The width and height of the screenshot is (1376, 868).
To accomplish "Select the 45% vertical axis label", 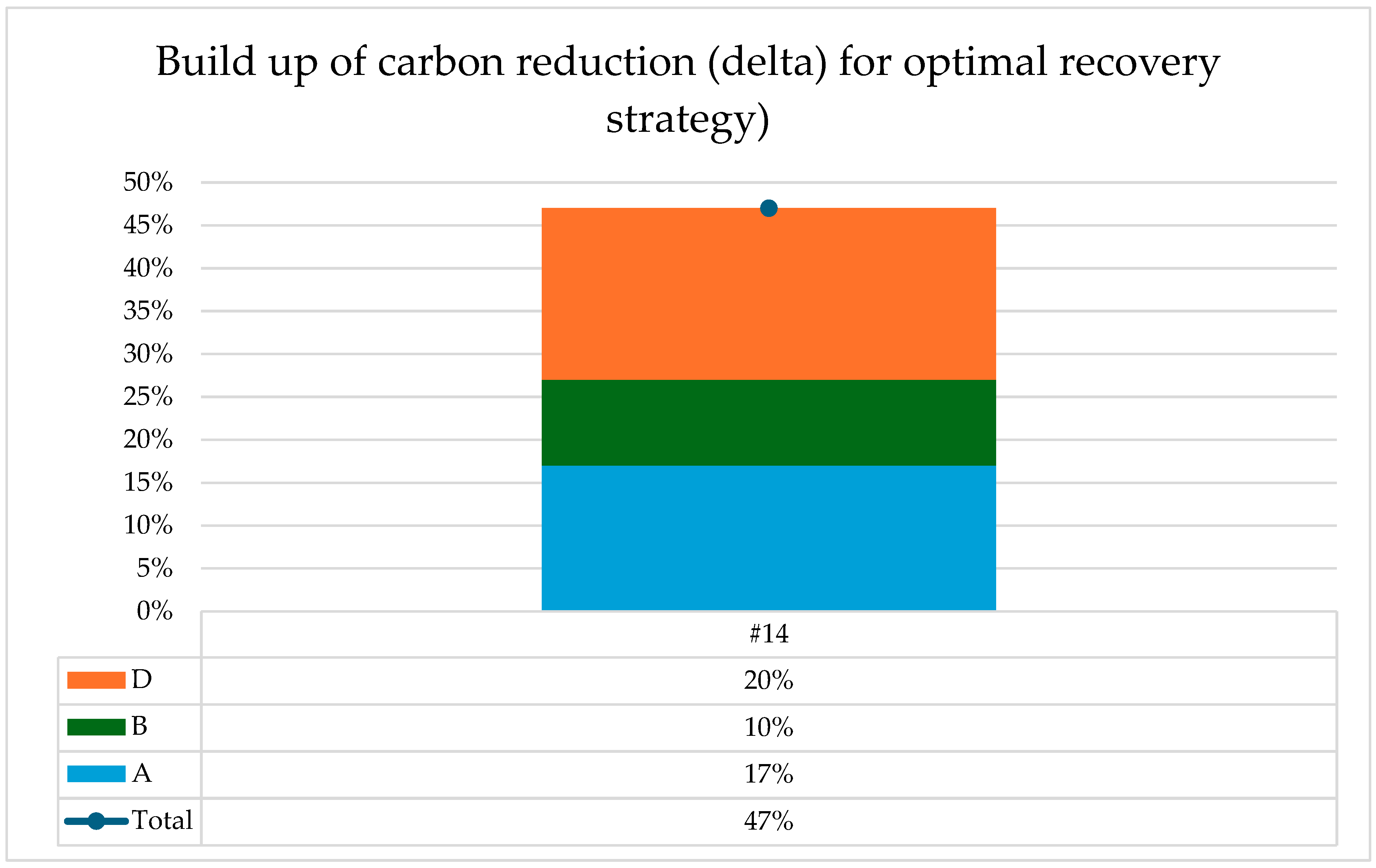I will [148, 225].
